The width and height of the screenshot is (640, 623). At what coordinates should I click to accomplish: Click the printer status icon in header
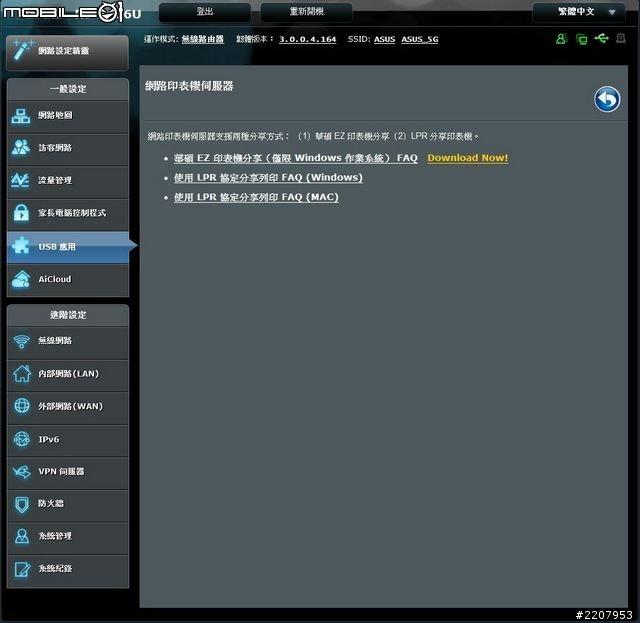620,39
